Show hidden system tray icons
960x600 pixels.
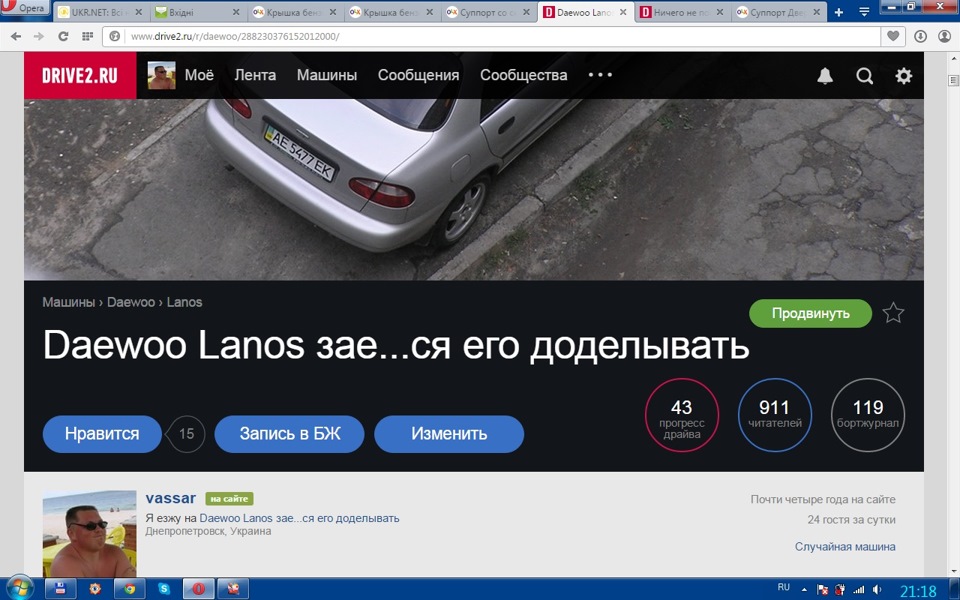pyautogui.click(x=804, y=590)
